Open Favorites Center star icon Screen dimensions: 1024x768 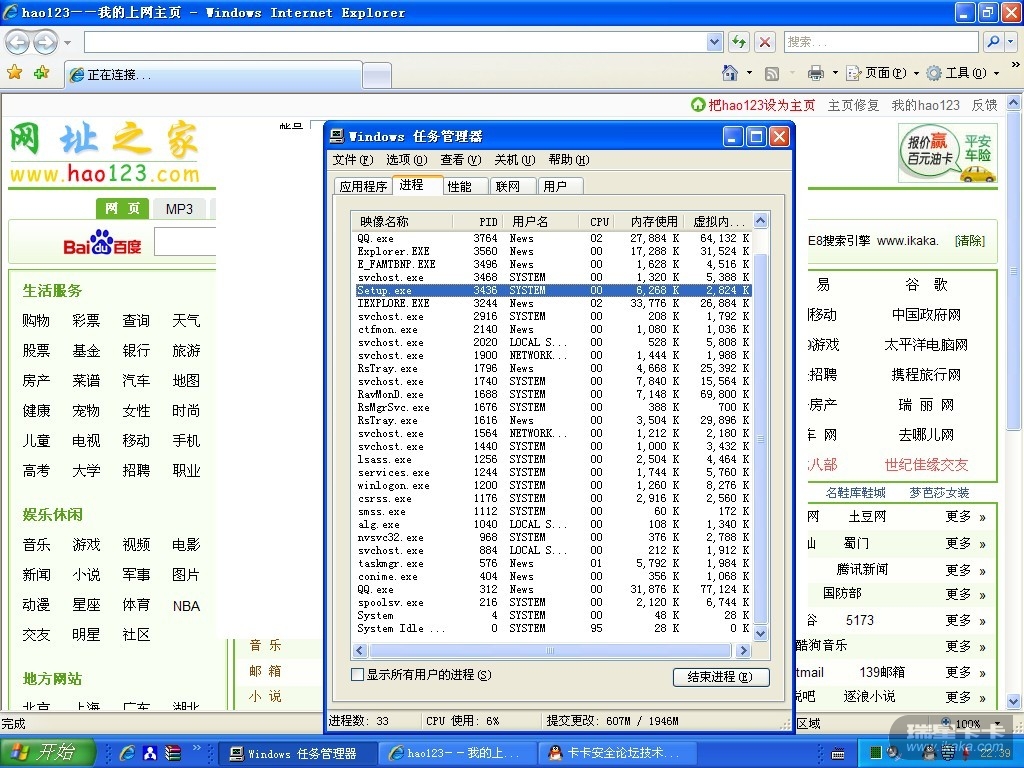[x=14, y=72]
